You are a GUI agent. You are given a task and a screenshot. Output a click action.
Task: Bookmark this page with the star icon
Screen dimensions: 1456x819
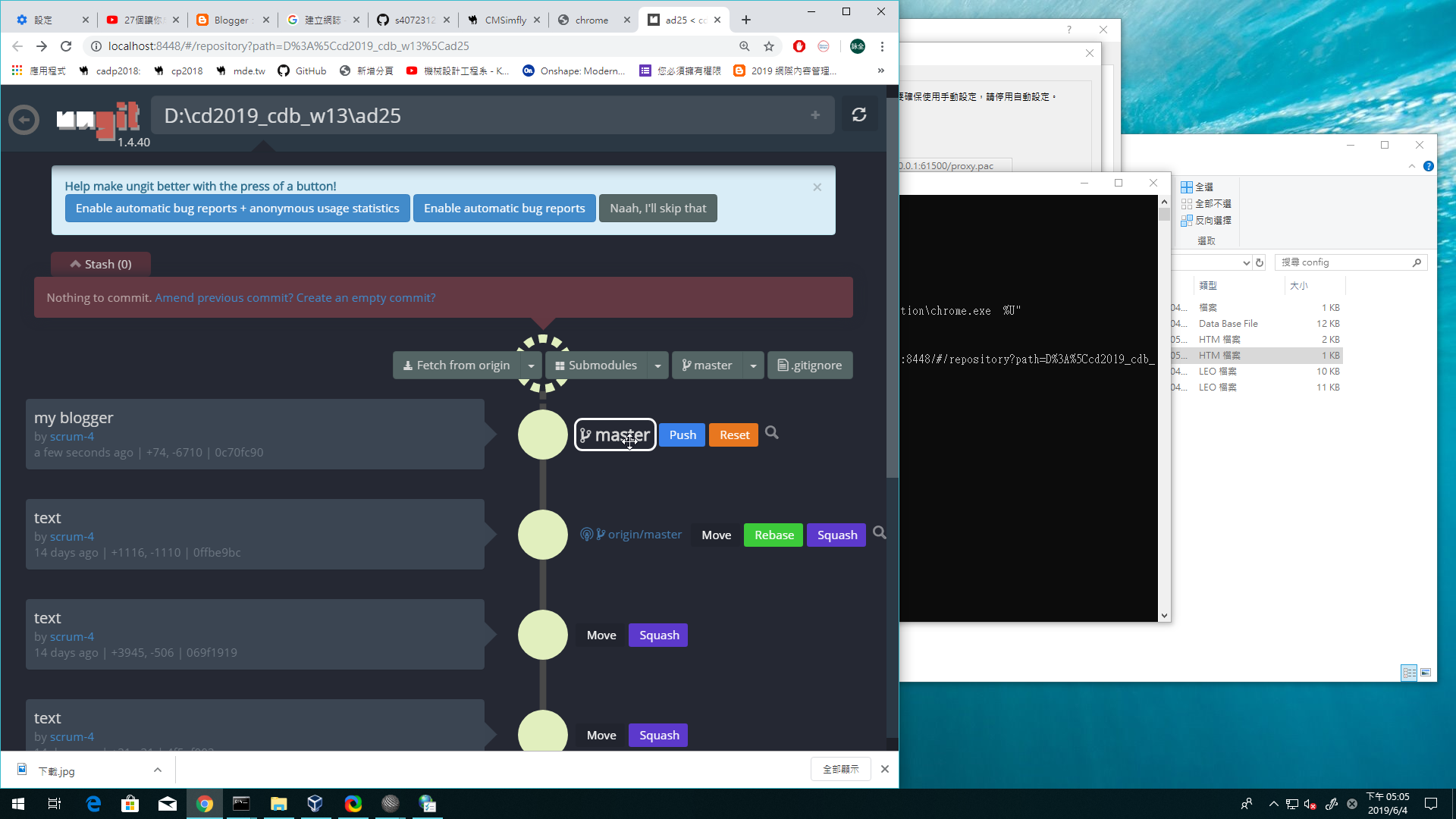769,46
